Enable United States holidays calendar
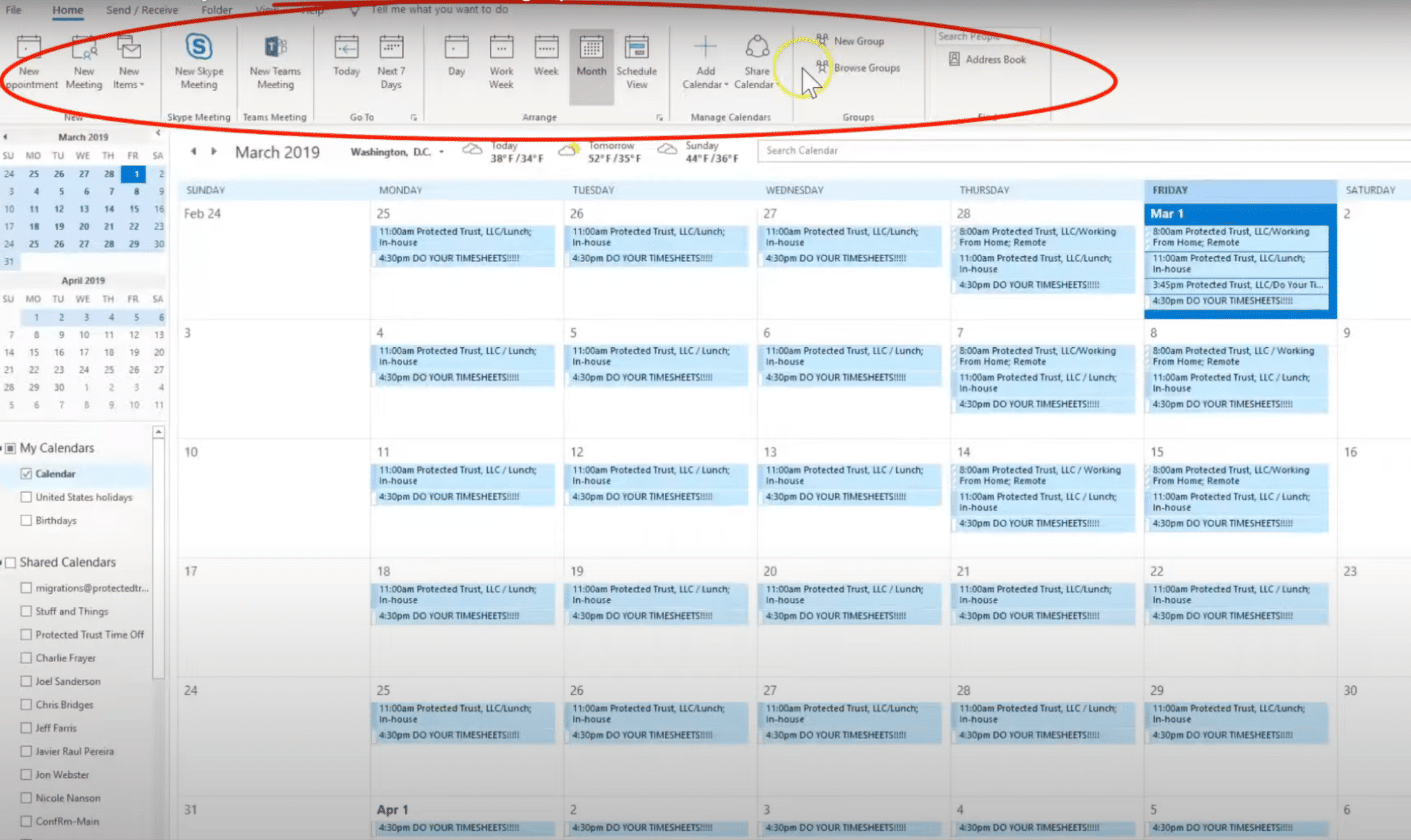The height and width of the screenshot is (840, 1411). click(x=26, y=497)
